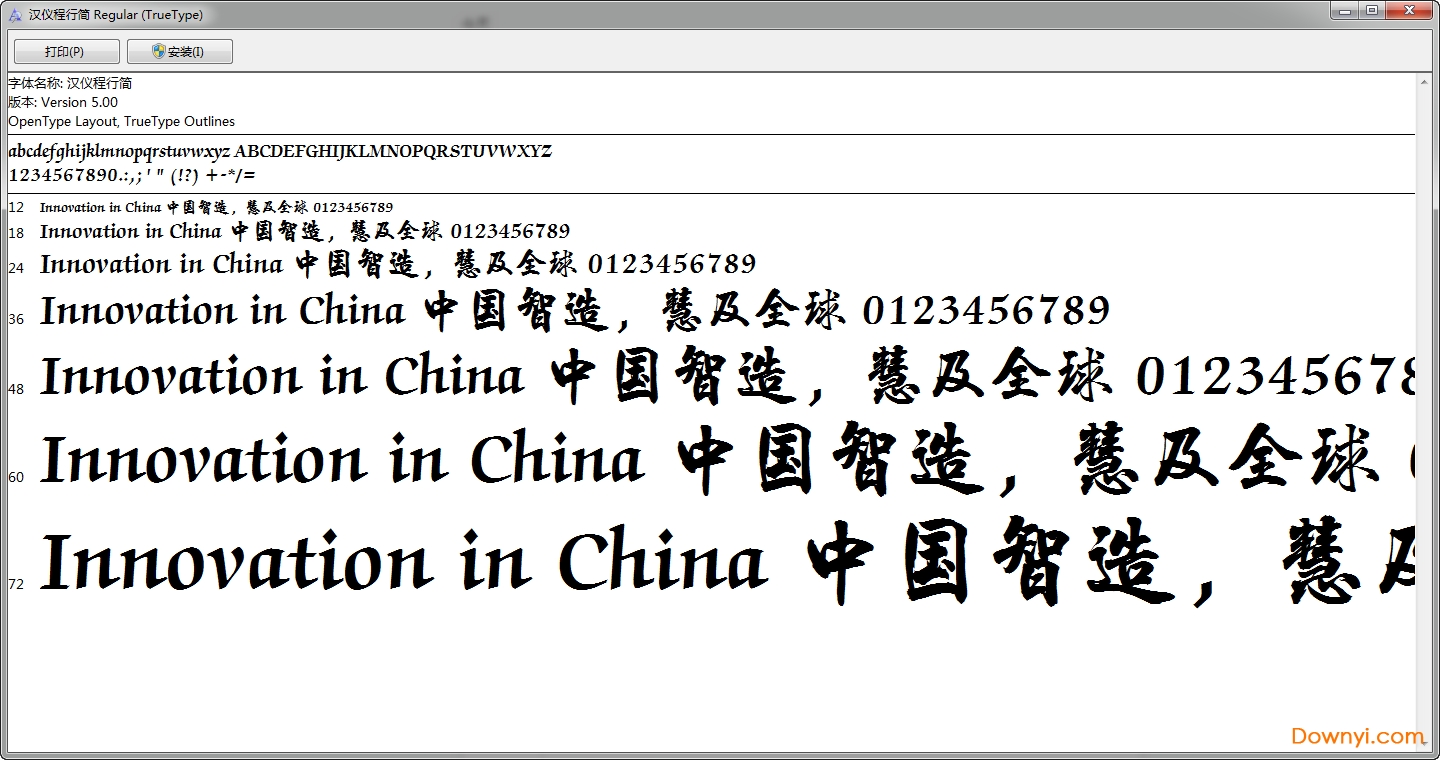
Task: Click the 安装(I) install button
Action: click(x=180, y=52)
